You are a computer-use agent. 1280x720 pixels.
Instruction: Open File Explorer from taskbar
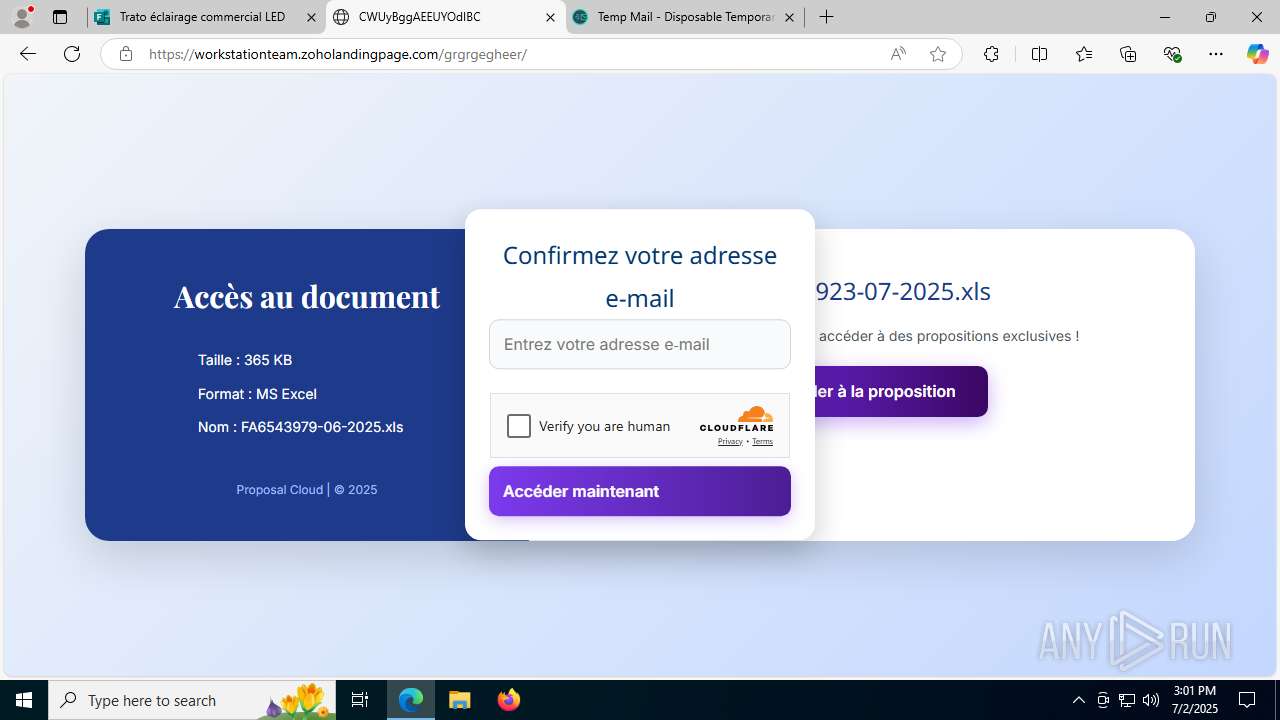pos(459,700)
